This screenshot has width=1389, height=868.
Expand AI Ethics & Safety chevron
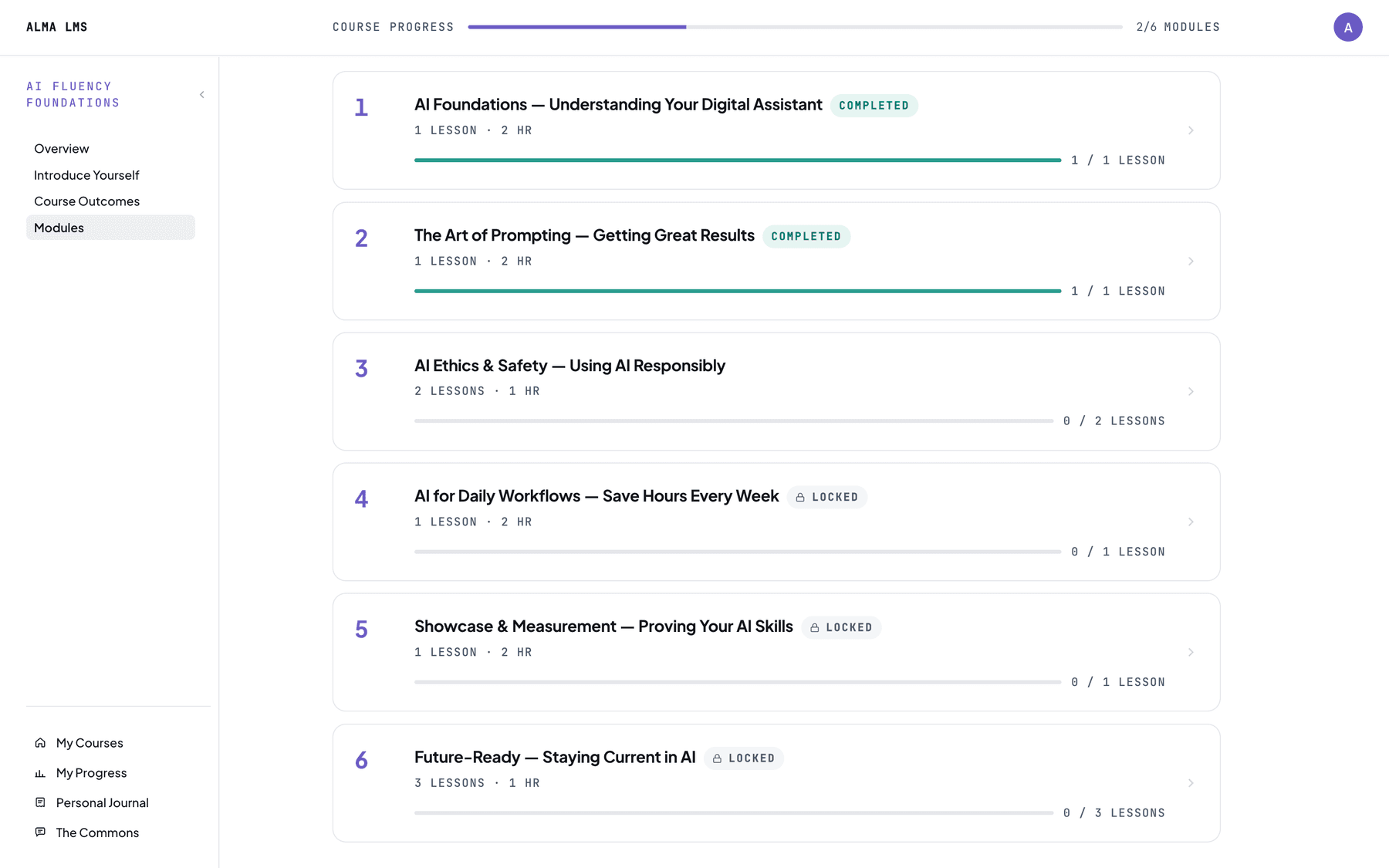[x=1191, y=392]
